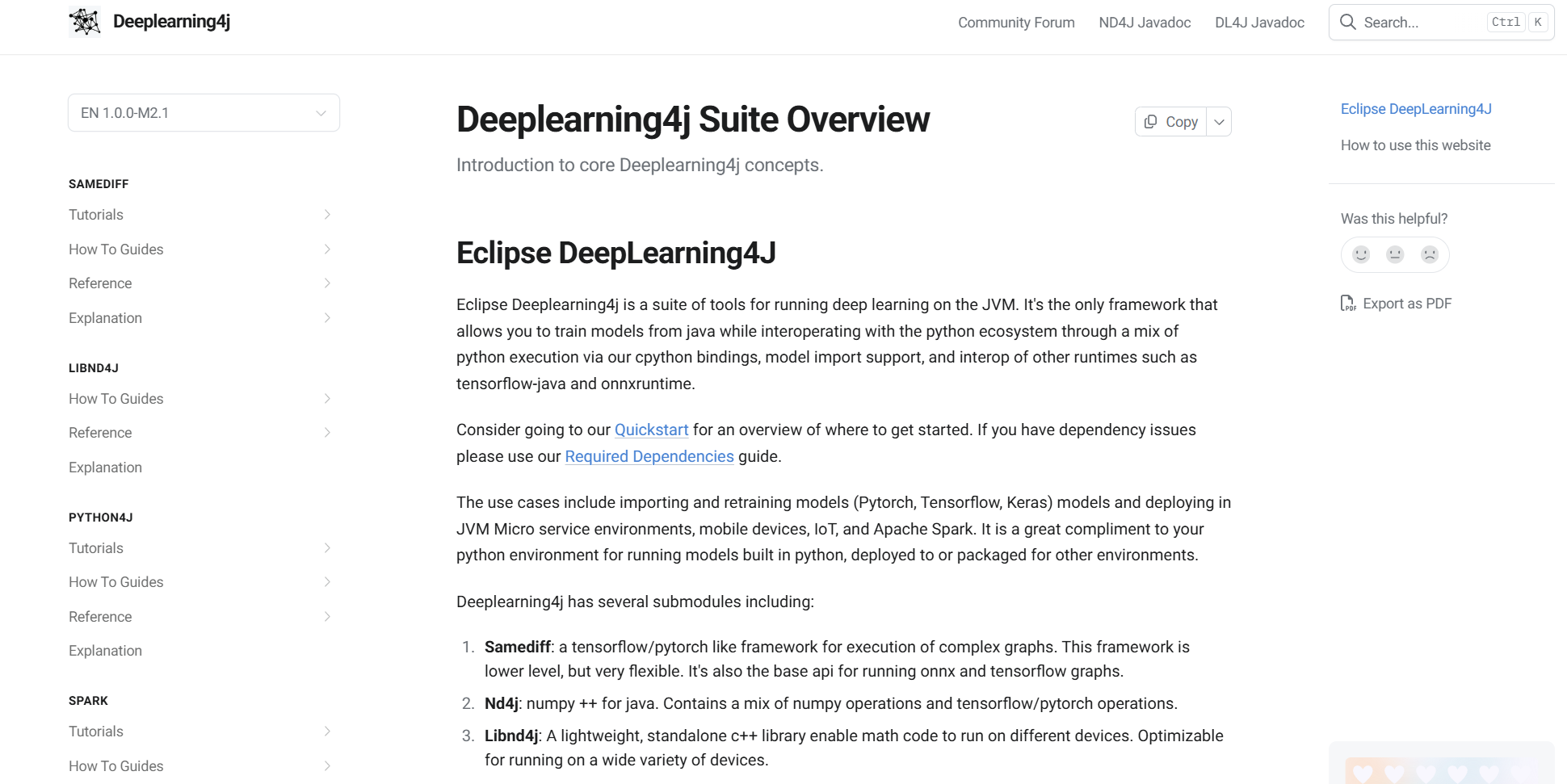
Task: Click the bold 'Samediff' list term
Action: 517,647
